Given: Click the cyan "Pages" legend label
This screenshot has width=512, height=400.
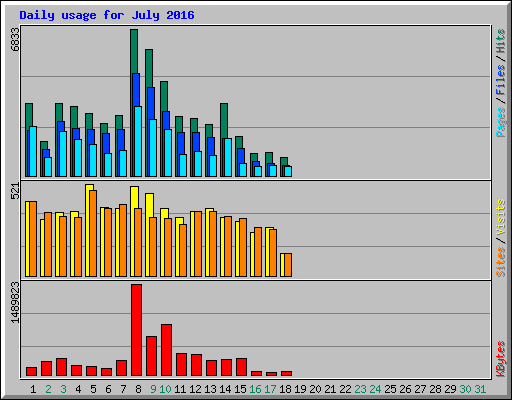Looking at the screenshot, I should click(x=500, y=122).
